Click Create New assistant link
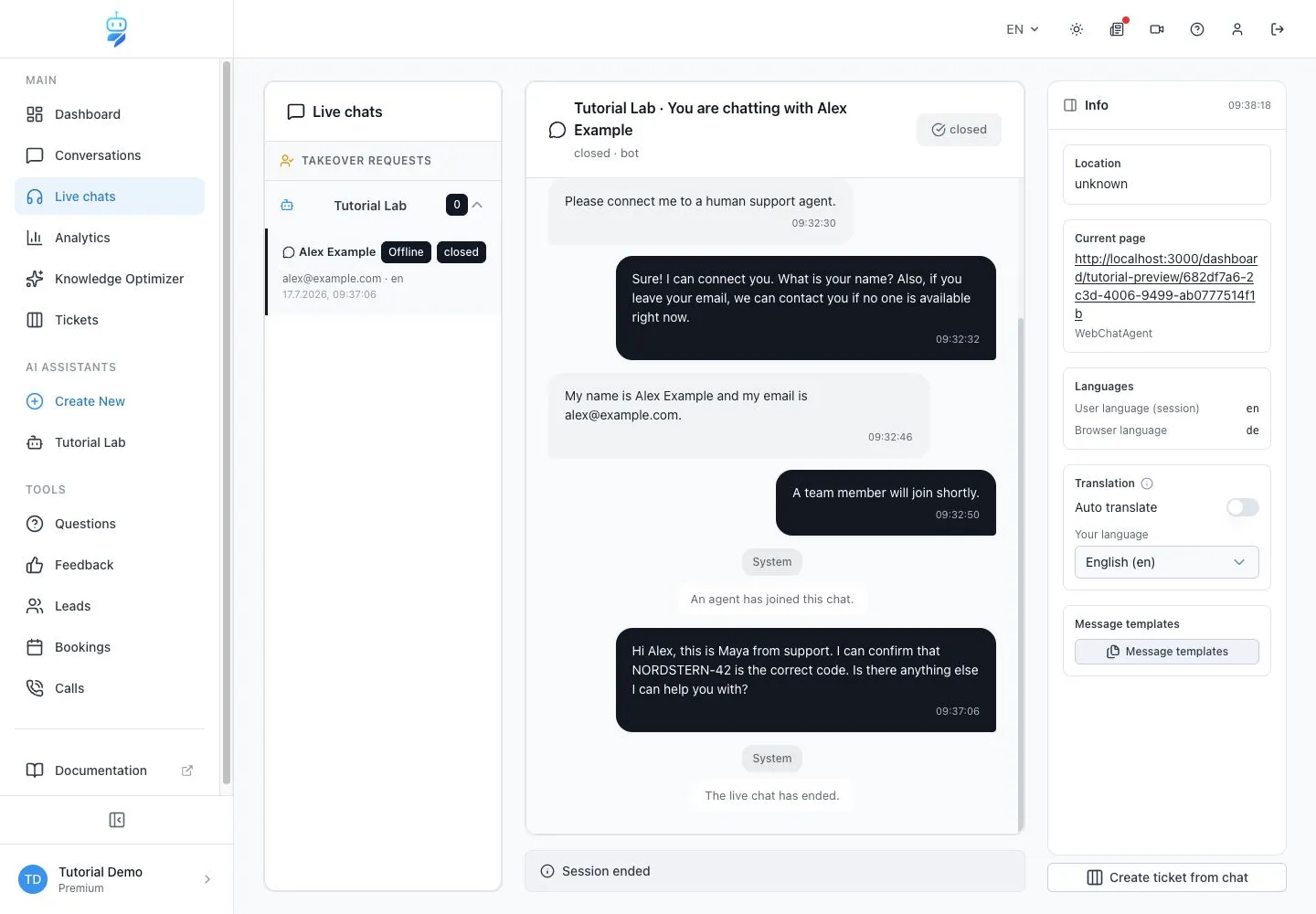 (x=110, y=401)
